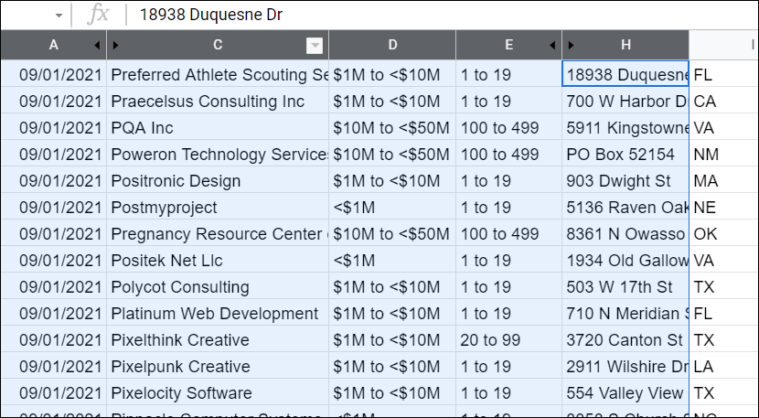Select cell PQA Inc

(217, 127)
